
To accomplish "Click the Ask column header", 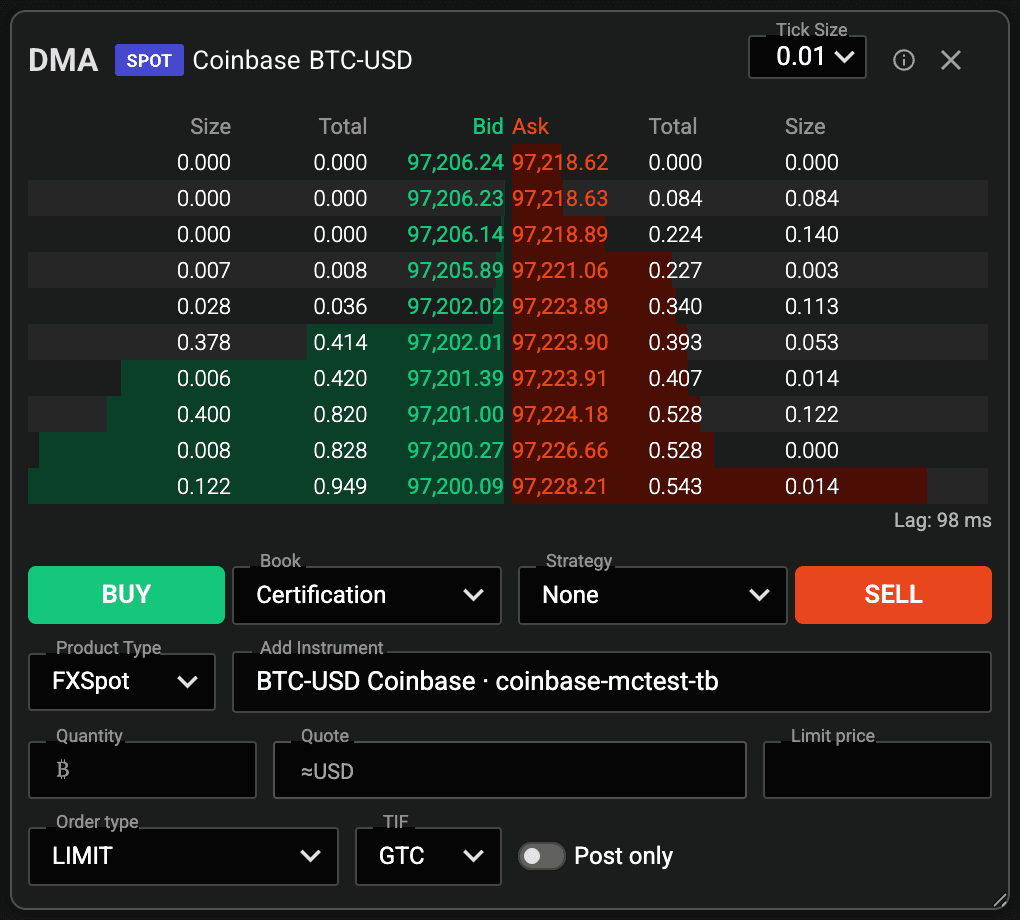I will pos(531,126).
